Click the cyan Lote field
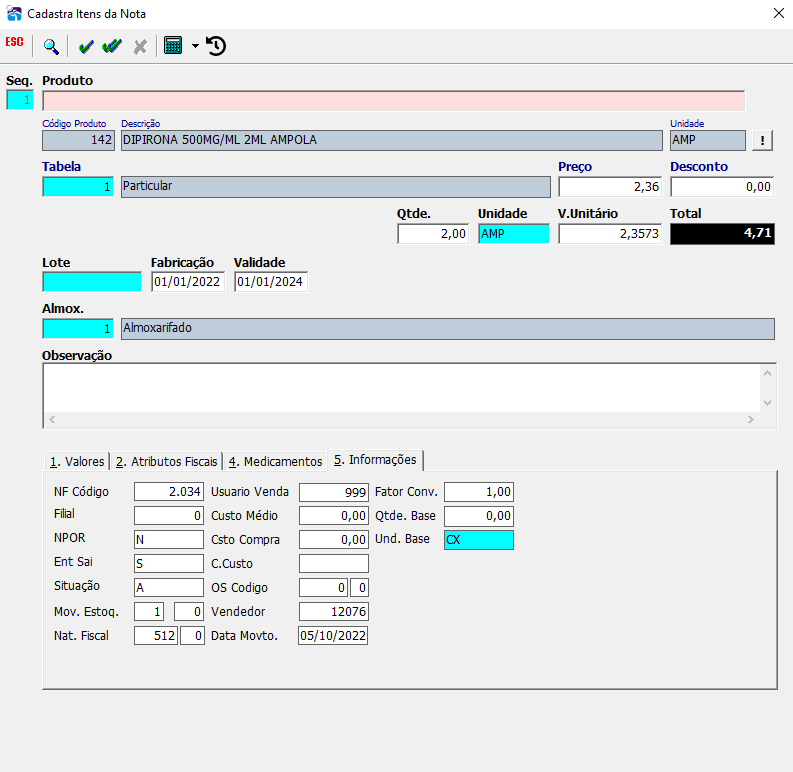This screenshot has height=772, width=793. click(x=92, y=282)
